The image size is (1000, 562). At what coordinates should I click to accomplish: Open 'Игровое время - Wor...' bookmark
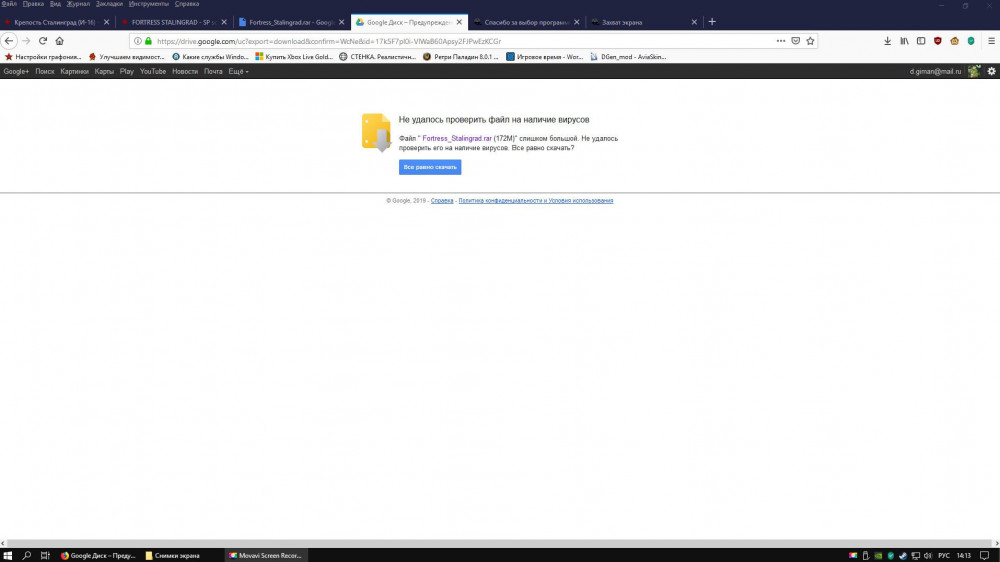(x=545, y=57)
